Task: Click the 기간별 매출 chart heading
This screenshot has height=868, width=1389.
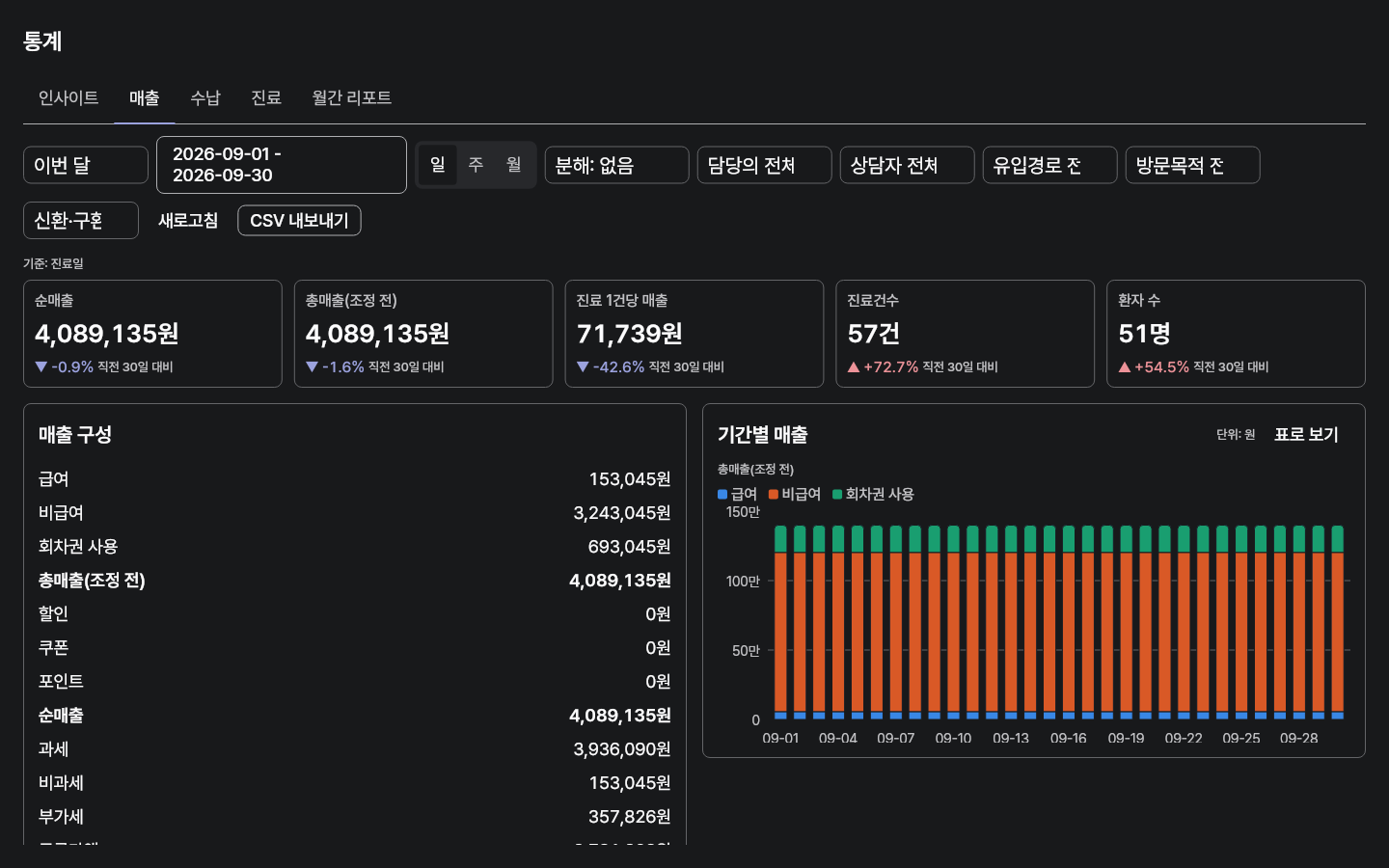Action: point(762,435)
